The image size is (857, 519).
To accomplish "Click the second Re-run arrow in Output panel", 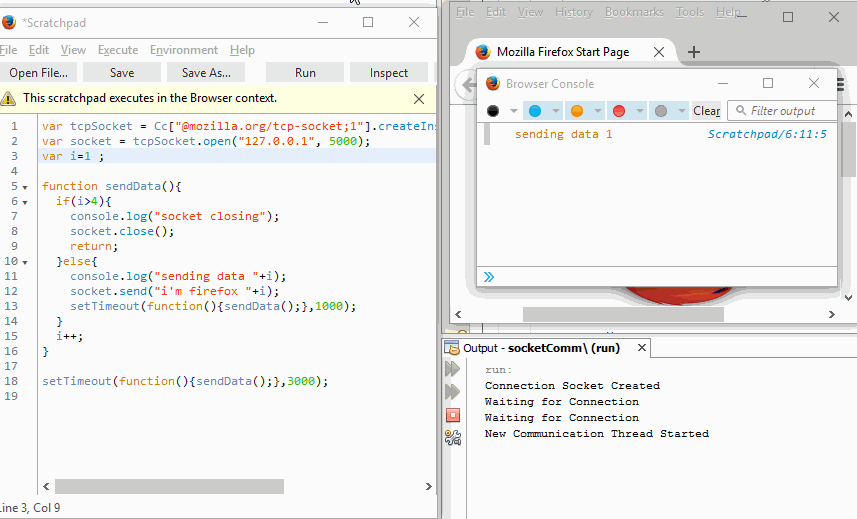I will [x=452, y=391].
